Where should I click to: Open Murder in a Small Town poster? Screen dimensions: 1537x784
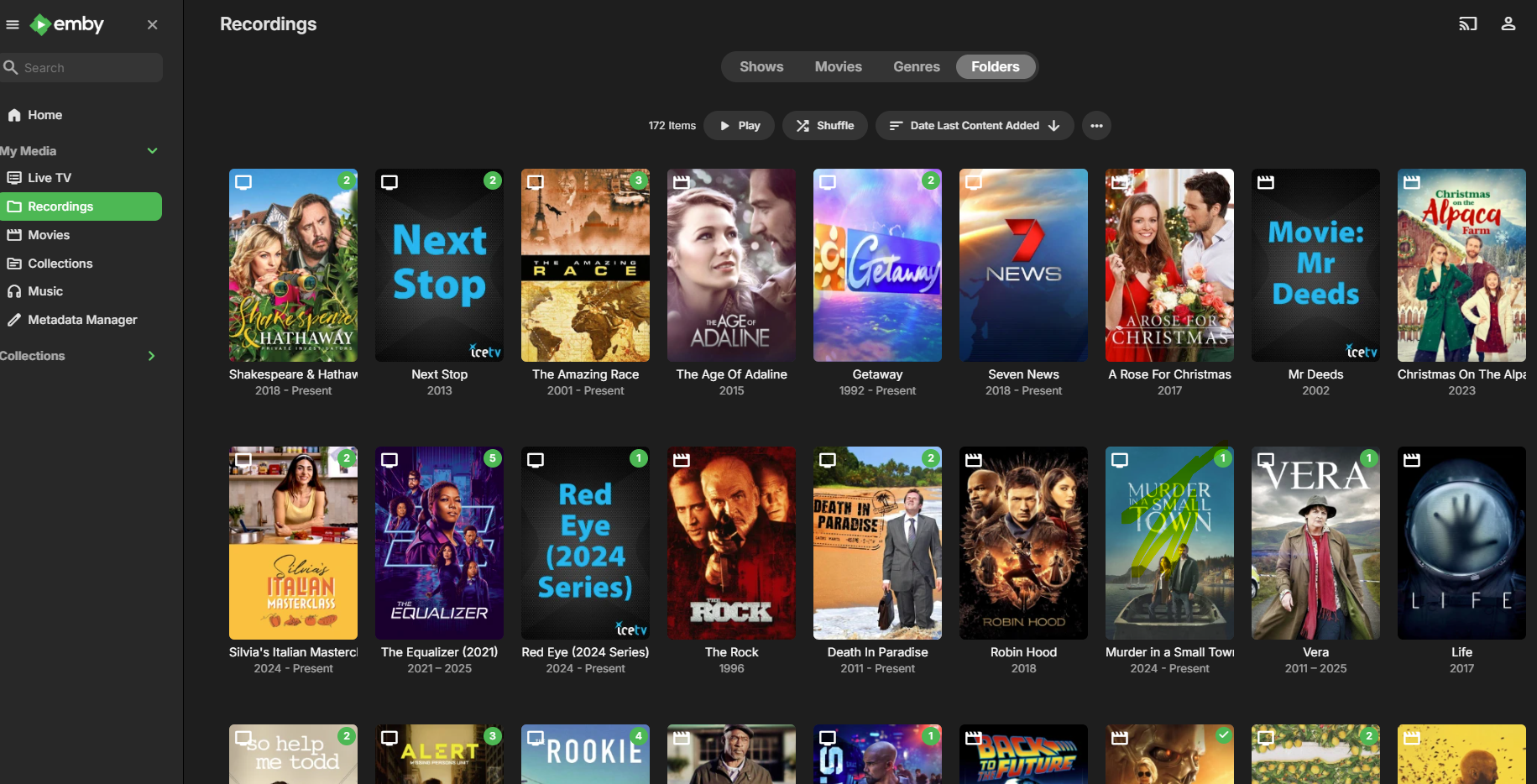click(x=1170, y=543)
